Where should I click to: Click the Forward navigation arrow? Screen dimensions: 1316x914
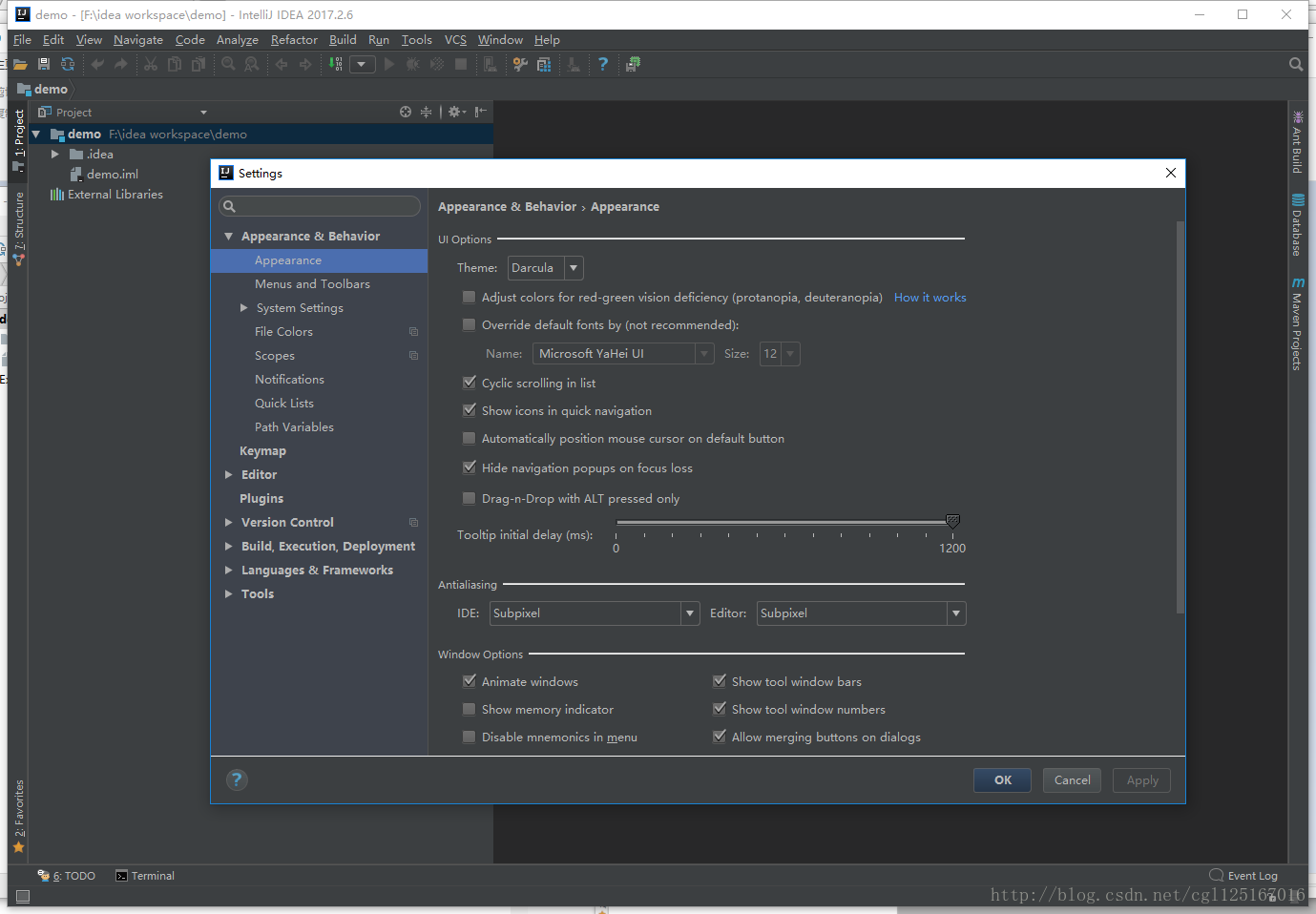point(305,64)
